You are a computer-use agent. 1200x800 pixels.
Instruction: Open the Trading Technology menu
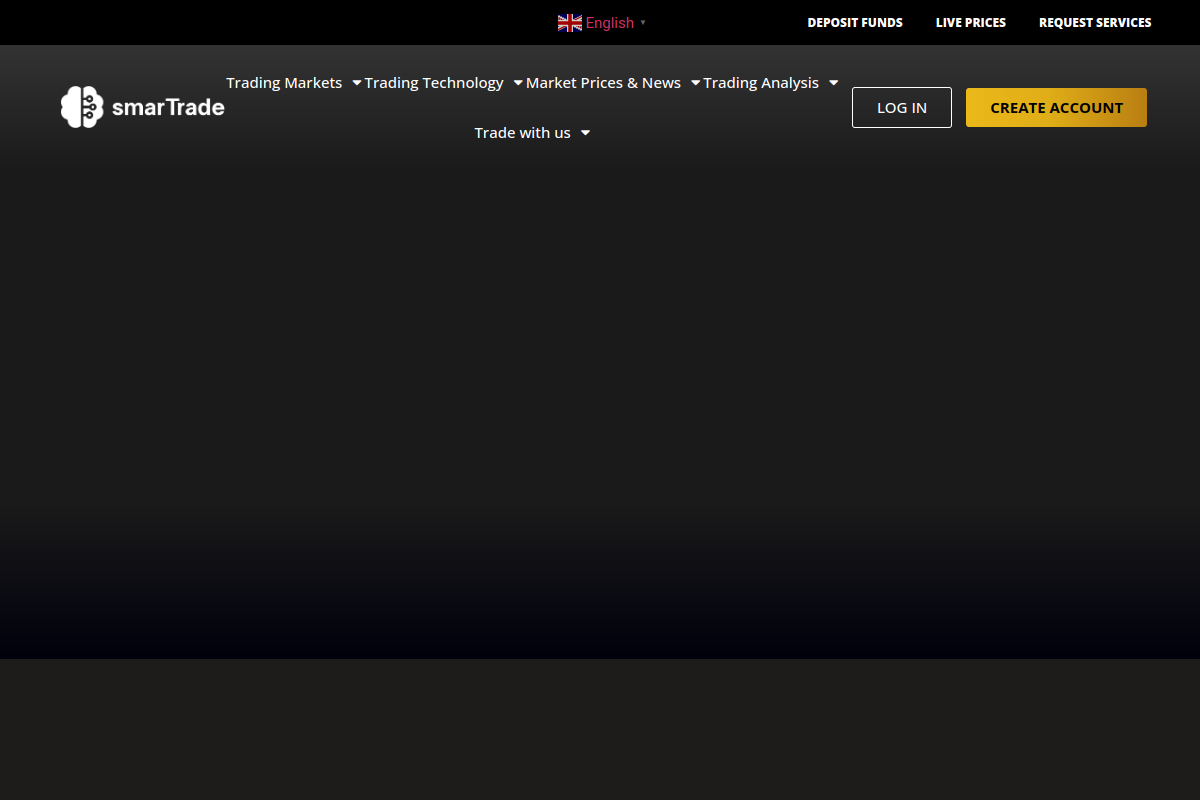pyautogui.click(x=434, y=83)
